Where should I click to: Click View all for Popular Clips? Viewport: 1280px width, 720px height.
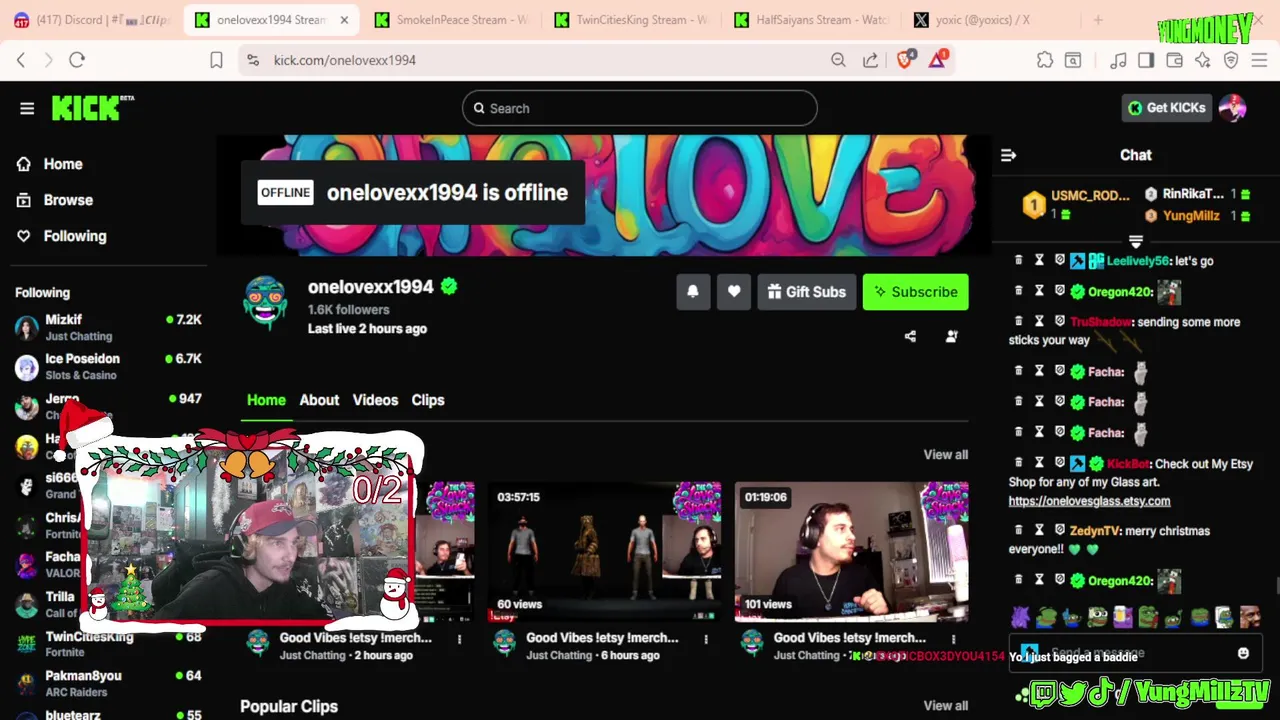pyautogui.click(x=945, y=705)
